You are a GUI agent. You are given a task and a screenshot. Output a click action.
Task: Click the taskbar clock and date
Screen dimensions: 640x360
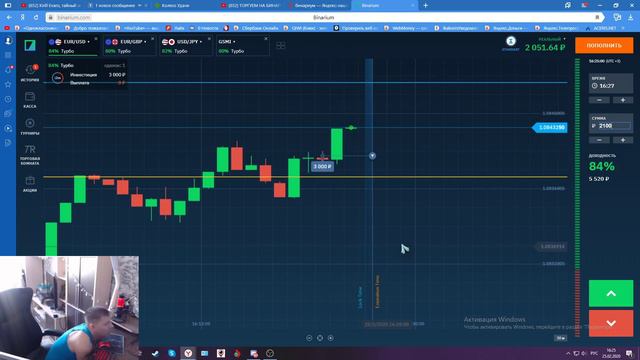pos(611,353)
